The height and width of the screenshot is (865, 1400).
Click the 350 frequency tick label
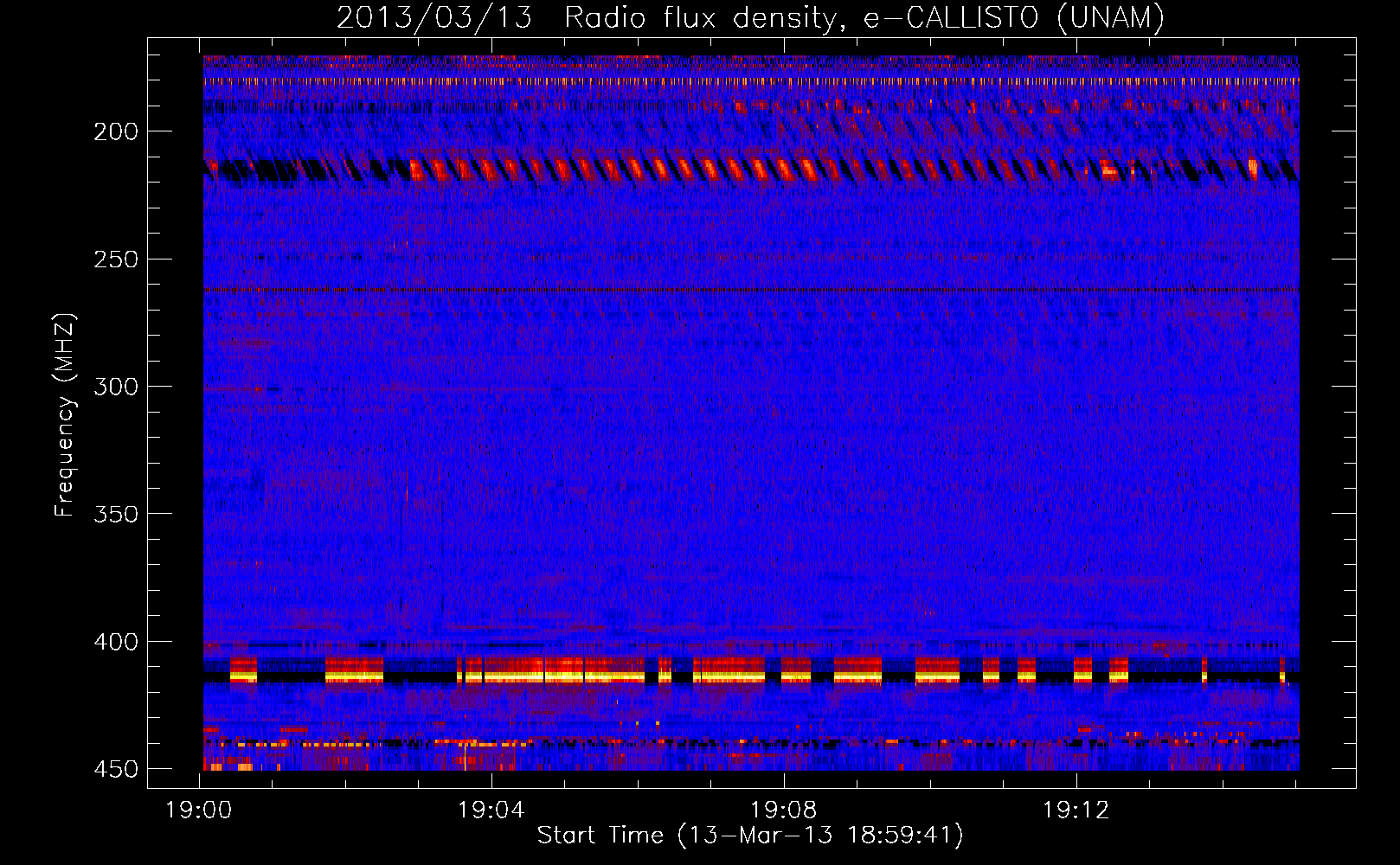pyautogui.click(x=116, y=514)
